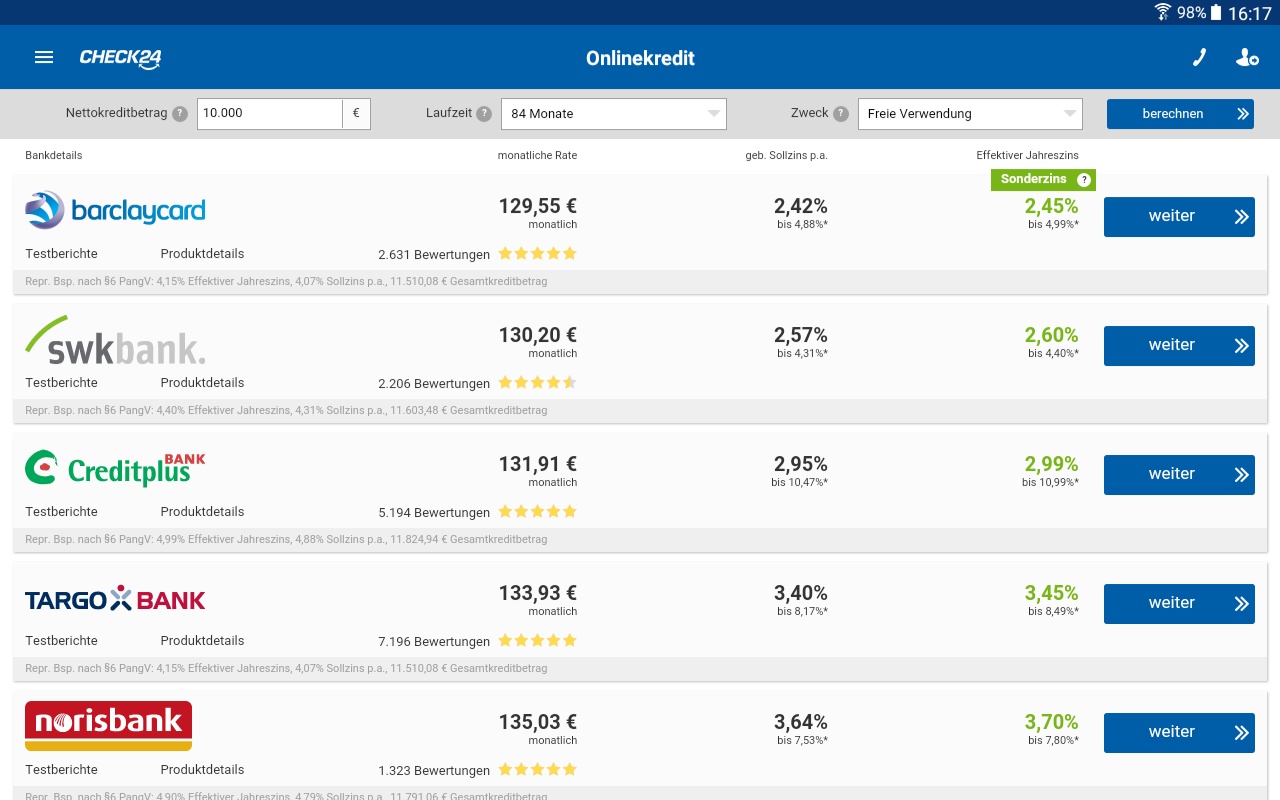Open swkbank Testberichte
Screen dimensions: 1280x800
[x=61, y=383]
